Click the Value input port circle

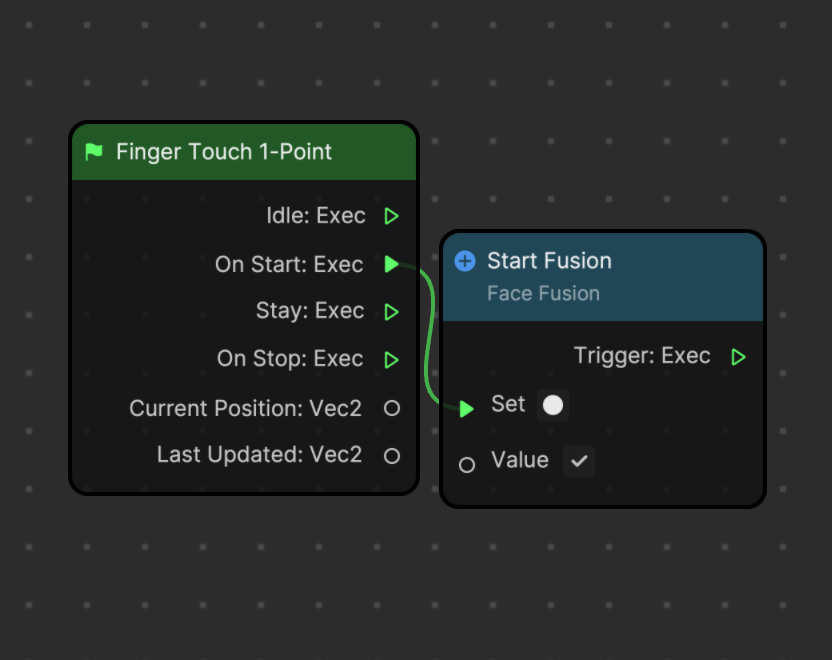(x=467, y=465)
